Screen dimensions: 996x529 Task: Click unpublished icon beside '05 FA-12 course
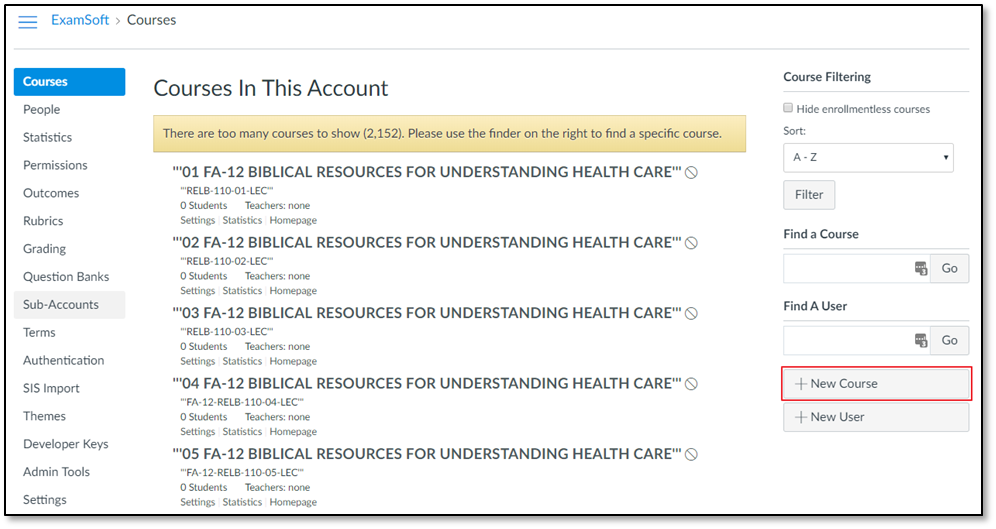[x=691, y=454]
